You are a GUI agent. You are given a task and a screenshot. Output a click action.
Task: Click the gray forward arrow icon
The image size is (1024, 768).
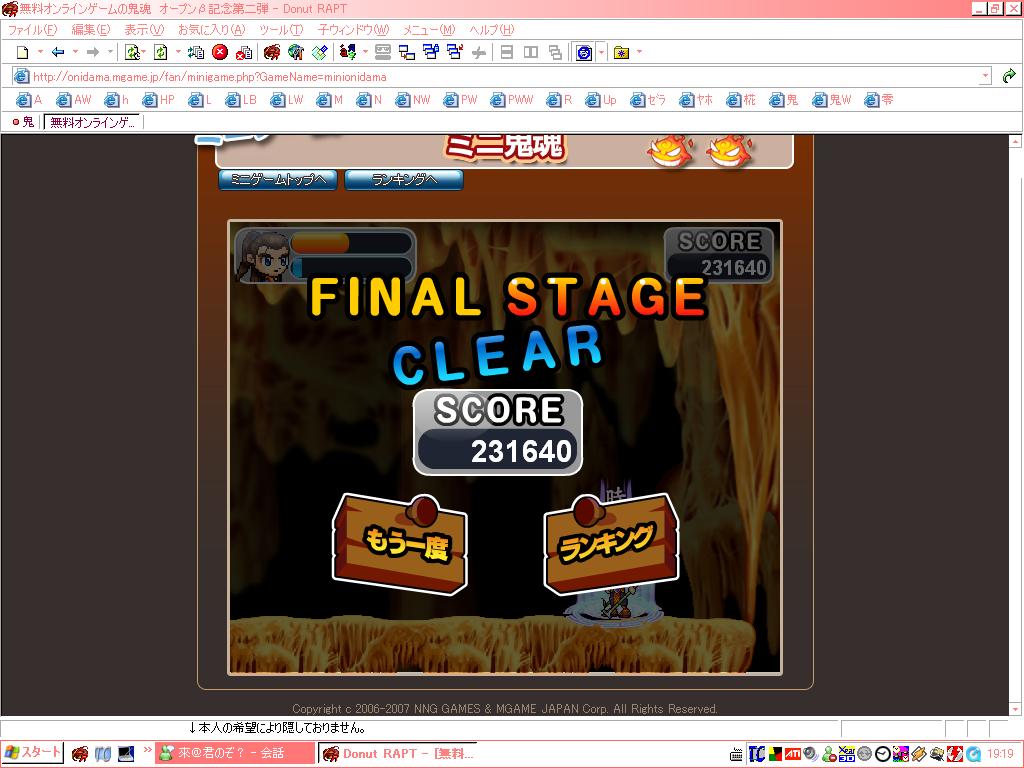[93, 52]
